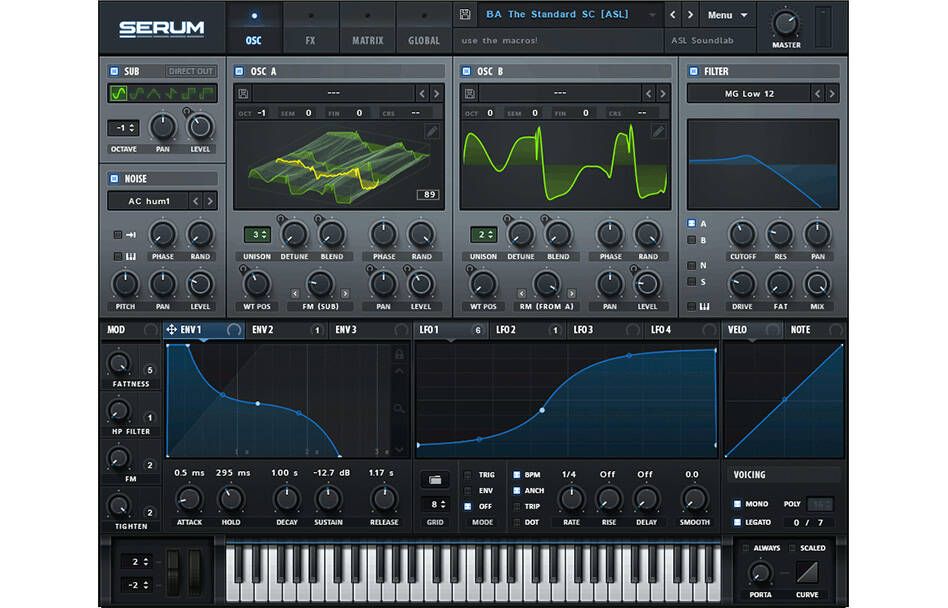Click the MG Low 12 filter type
Screen dimensions: 948x608
748,94
